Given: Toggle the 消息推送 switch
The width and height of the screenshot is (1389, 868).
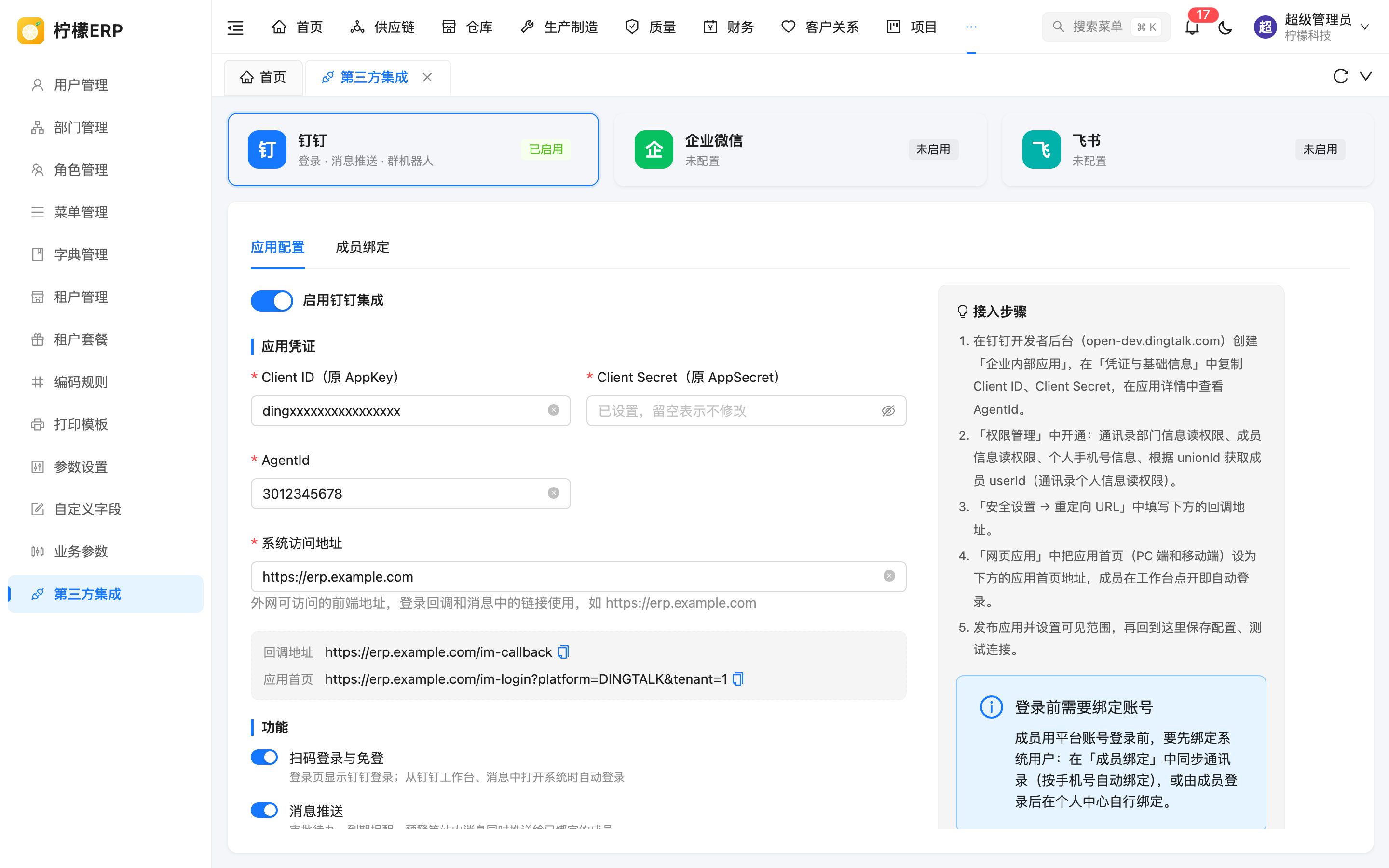Looking at the screenshot, I should tap(264, 810).
